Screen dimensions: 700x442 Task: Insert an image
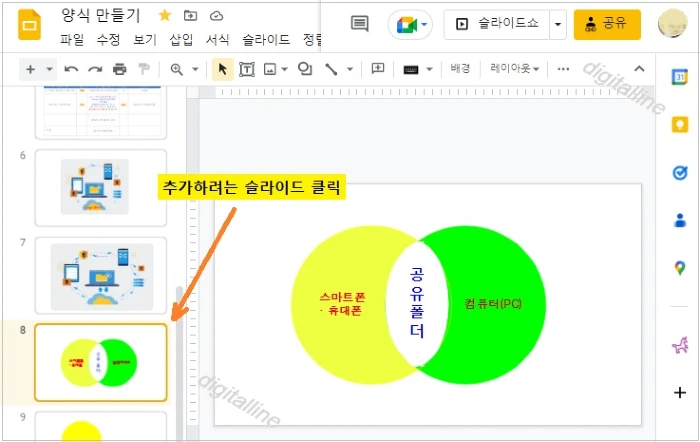coord(270,69)
